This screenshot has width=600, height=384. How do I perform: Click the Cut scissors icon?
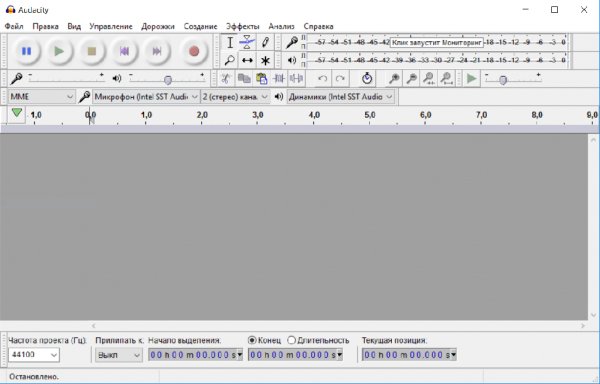tap(226, 79)
